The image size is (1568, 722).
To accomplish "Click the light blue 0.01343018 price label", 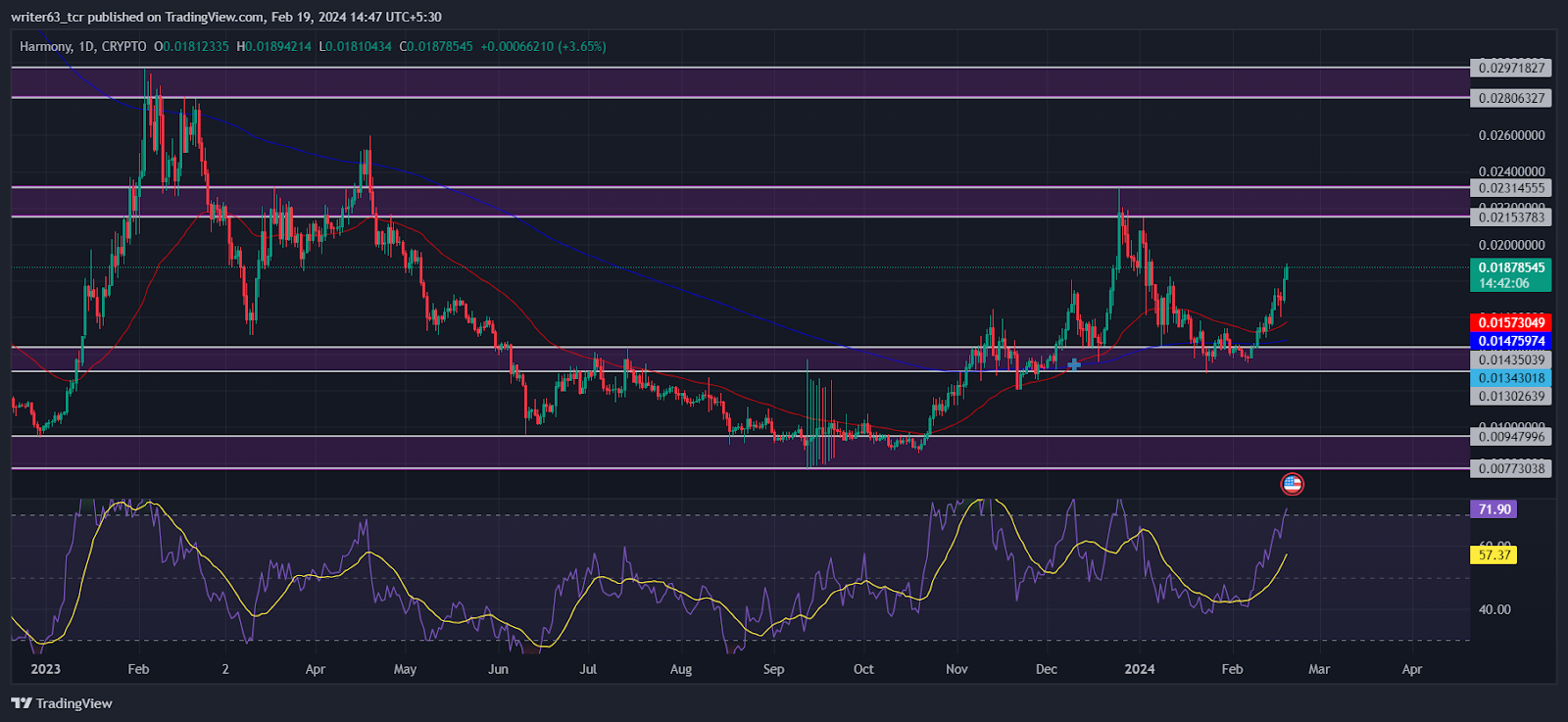I will point(1511,378).
